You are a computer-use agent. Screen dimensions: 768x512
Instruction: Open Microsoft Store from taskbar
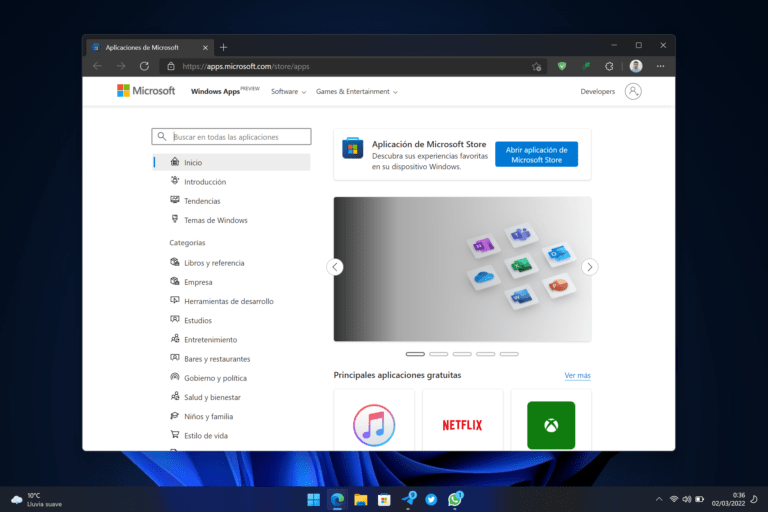click(x=384, y=499)
